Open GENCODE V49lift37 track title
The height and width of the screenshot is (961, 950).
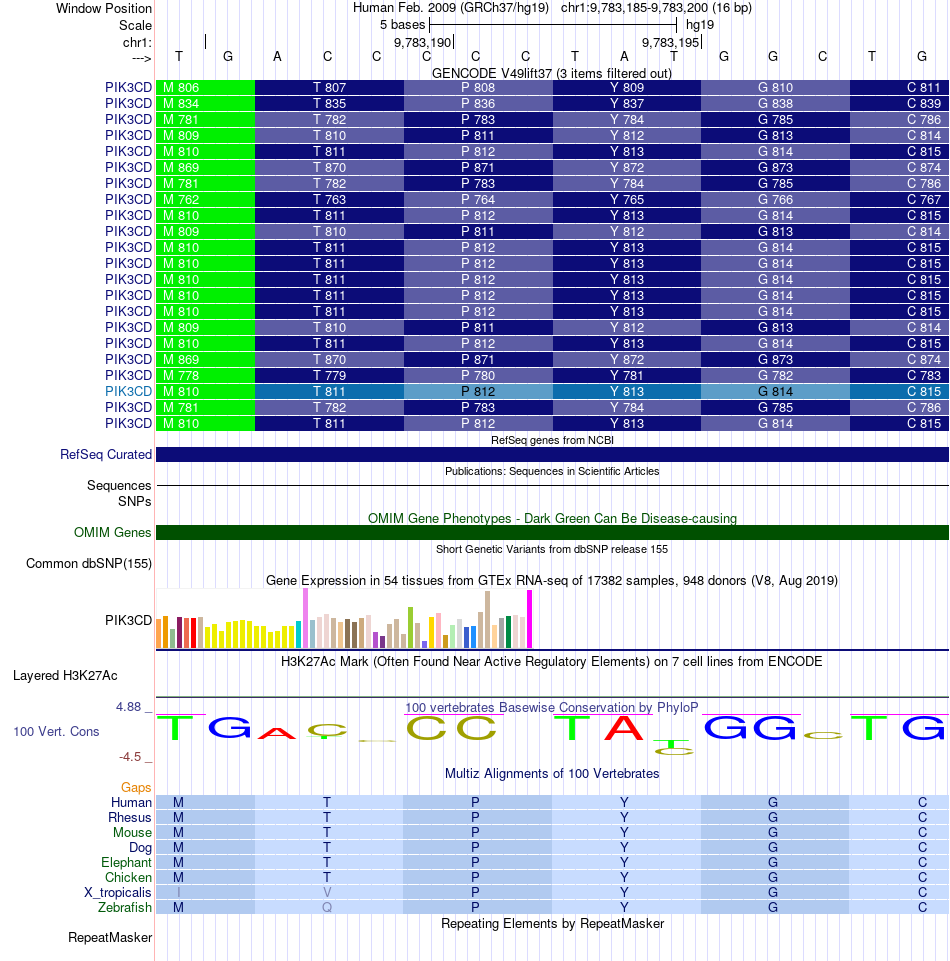(x=552, y=73)
